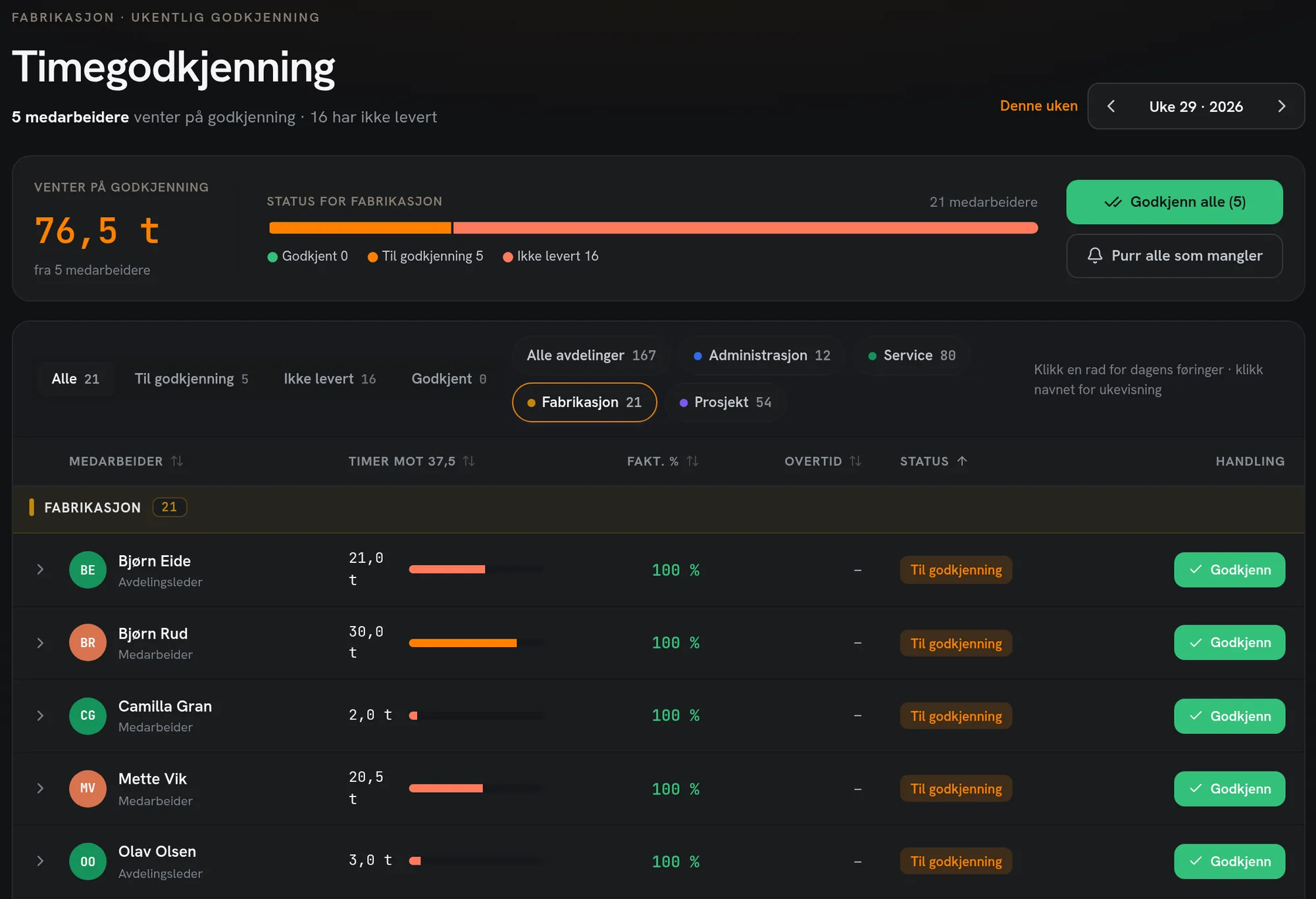Sort by Overtid column arrows

[855, 461]
